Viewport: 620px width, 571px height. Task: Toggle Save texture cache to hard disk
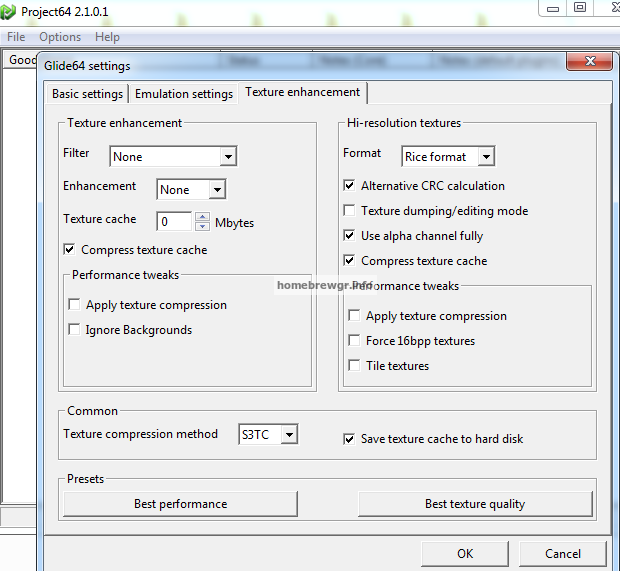pyautogui.click(x=349, y=439)
